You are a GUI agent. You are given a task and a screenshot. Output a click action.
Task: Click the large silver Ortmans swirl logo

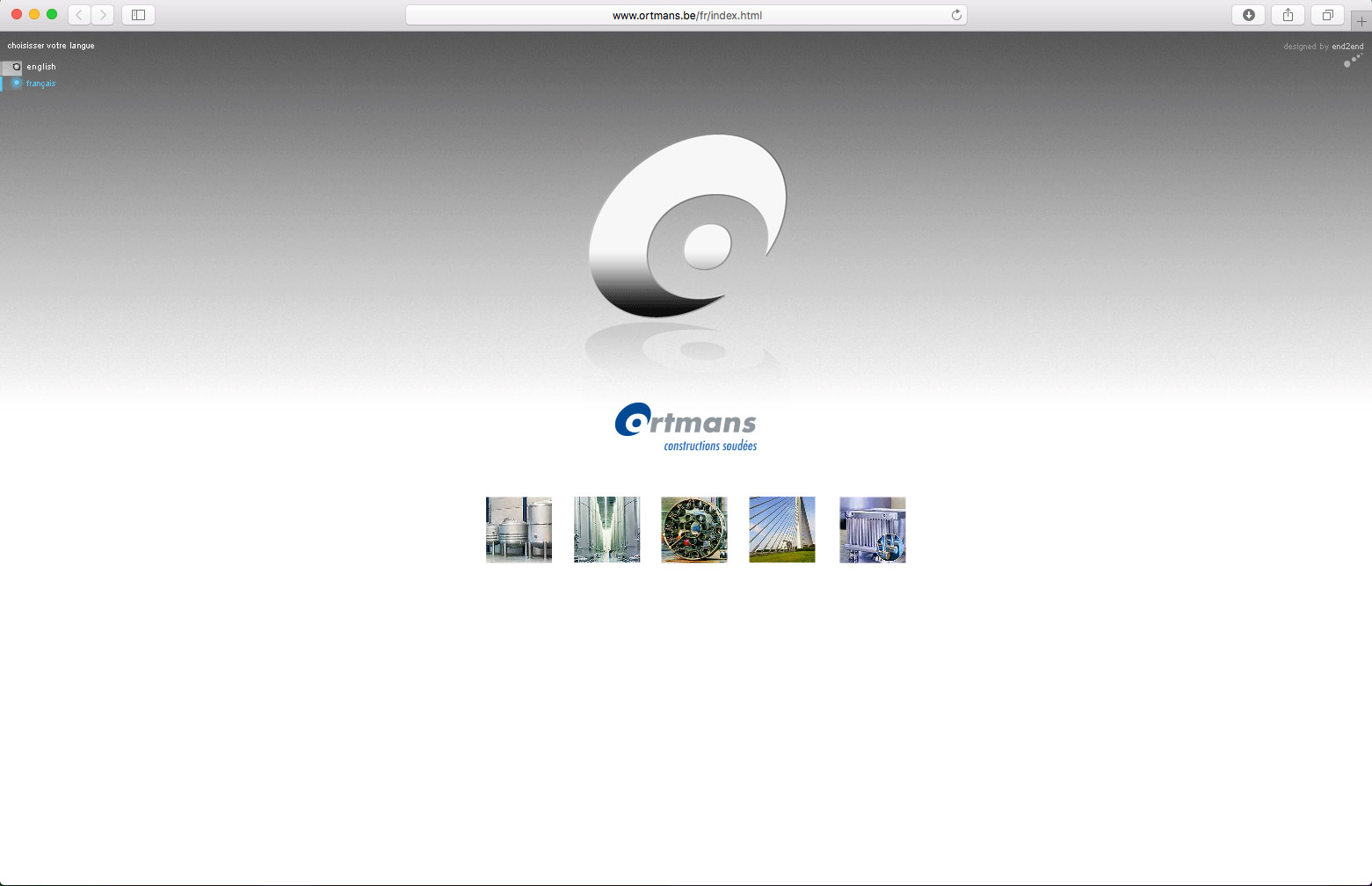coord(687,226)
